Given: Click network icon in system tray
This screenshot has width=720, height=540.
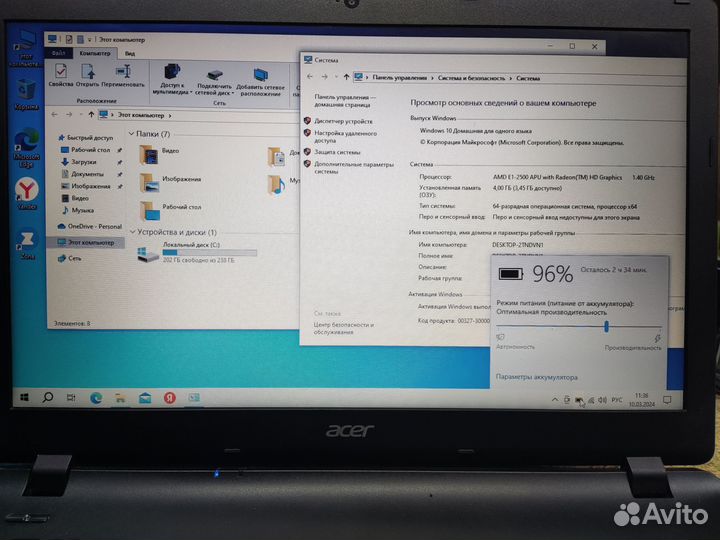Looking at the screenshot, I should tap(591, 400).
